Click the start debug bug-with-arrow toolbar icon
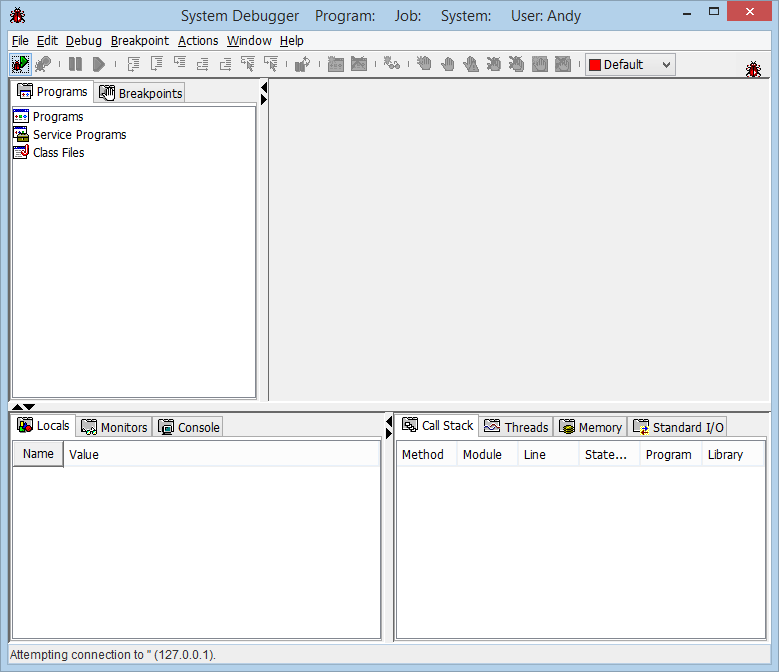This screenshot has height=672, width=779. [21, 64]
